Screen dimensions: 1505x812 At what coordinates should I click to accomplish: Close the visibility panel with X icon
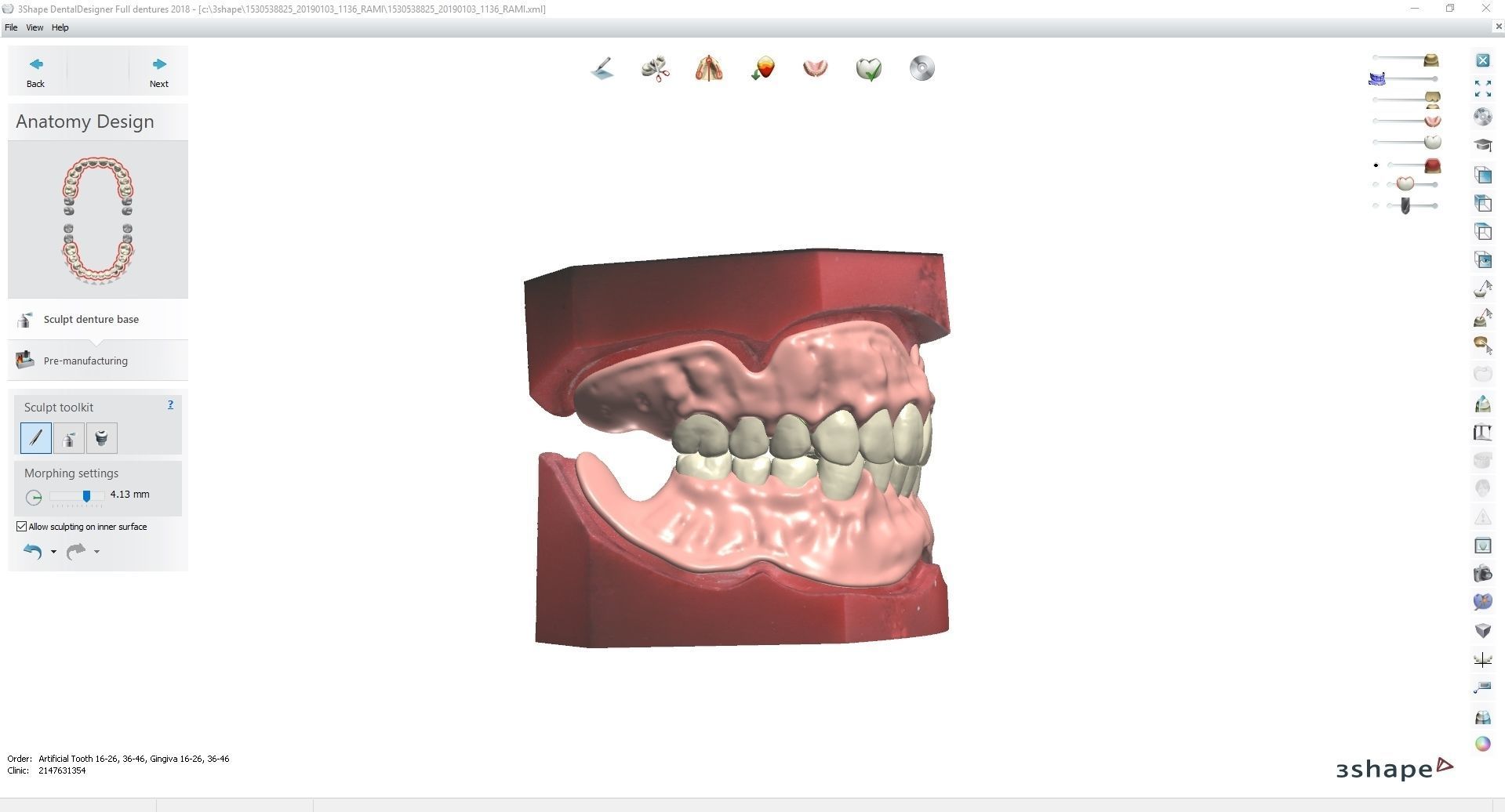pos(1483,60)
